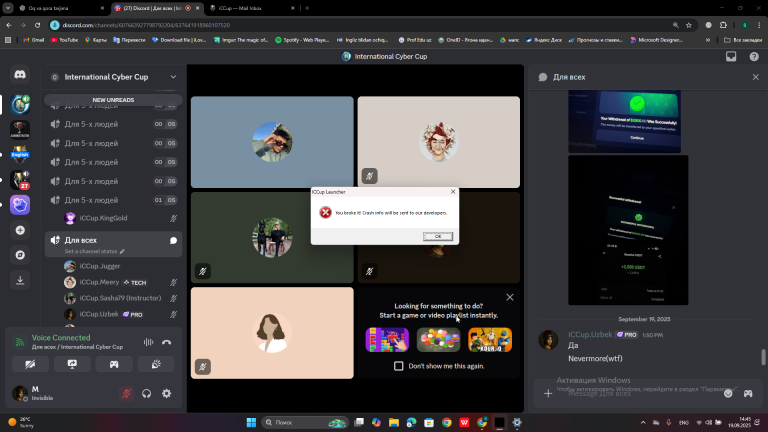
Task: Open chat bubble on Для всех channel
Action: [173, 240]
